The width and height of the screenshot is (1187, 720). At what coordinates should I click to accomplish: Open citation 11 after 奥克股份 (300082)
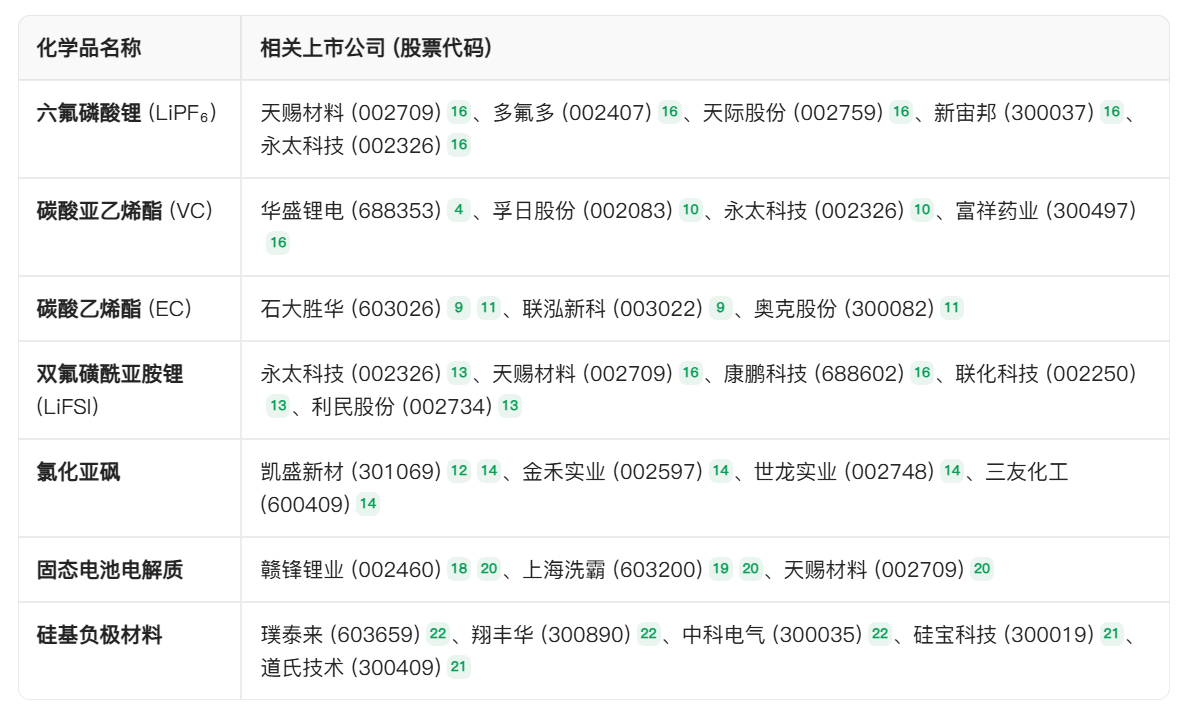pos(951,308)
